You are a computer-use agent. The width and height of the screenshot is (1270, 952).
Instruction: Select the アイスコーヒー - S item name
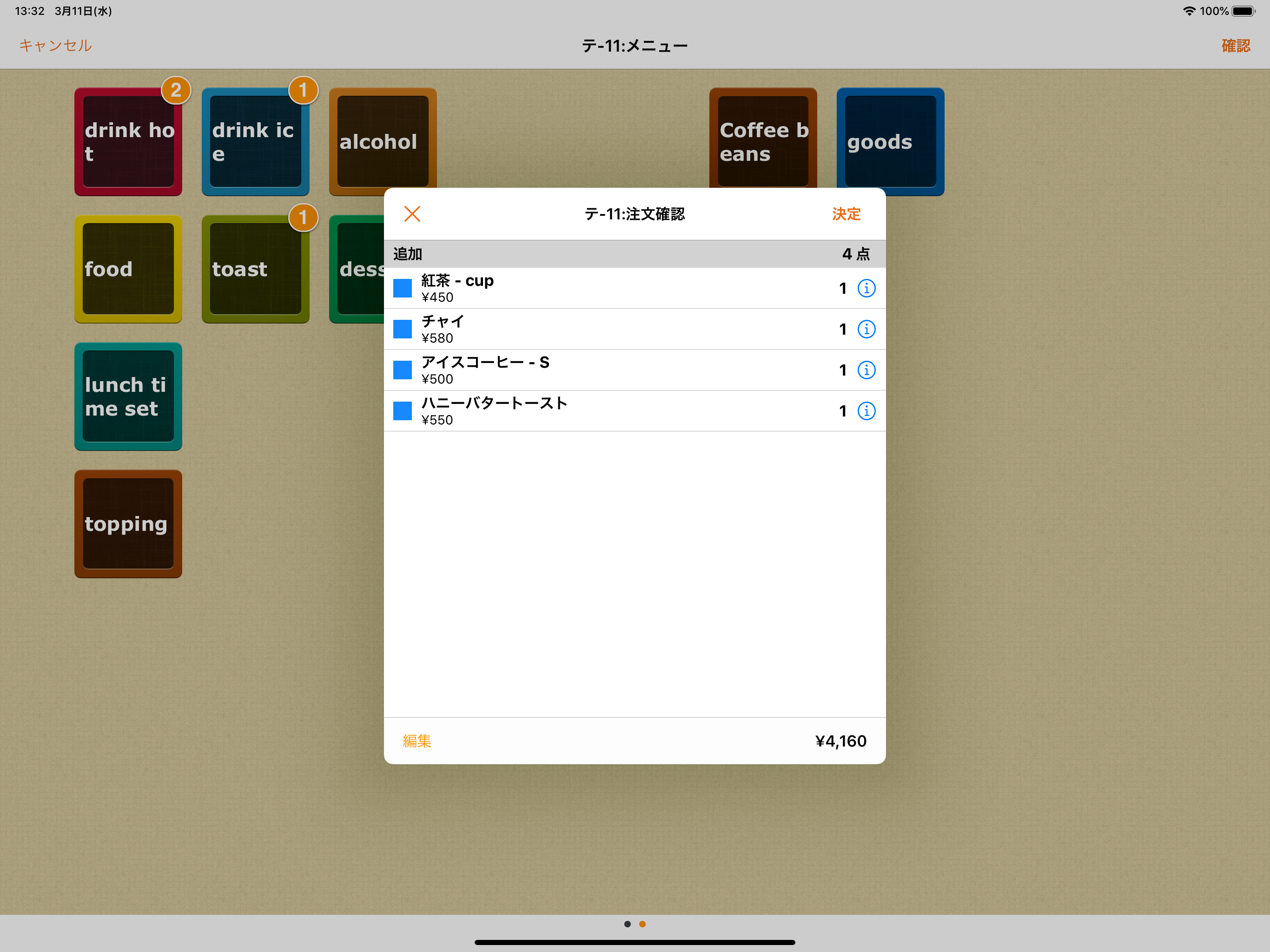coord(485,362)
